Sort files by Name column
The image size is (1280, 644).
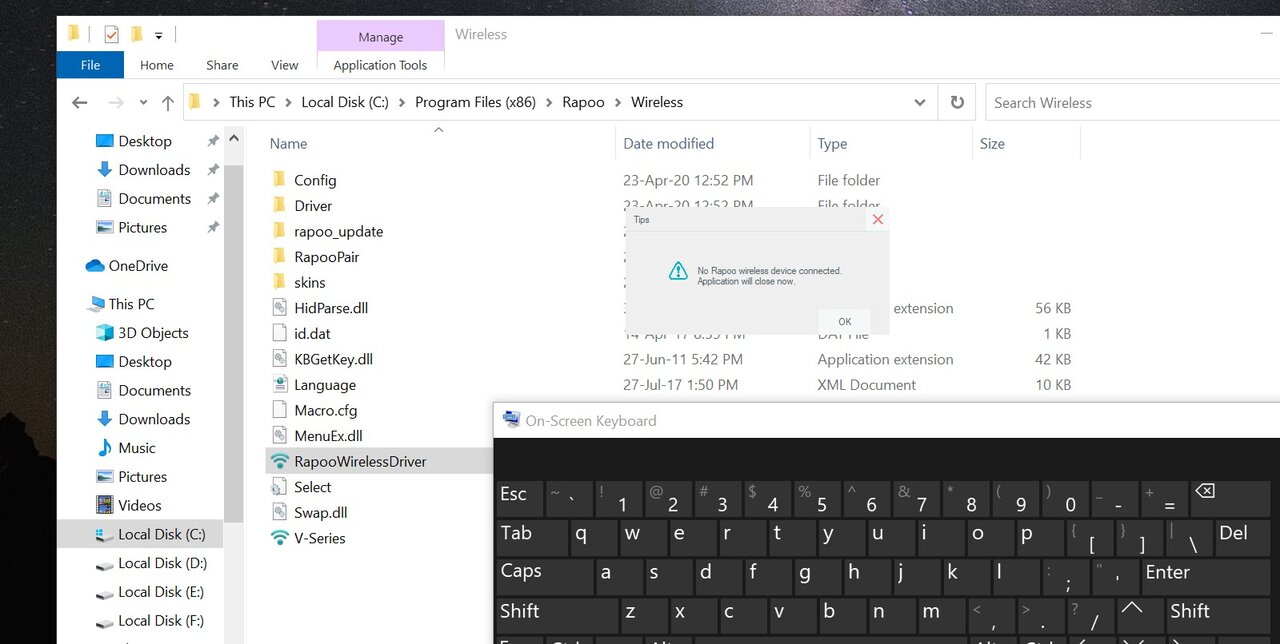tap(289, 144)
